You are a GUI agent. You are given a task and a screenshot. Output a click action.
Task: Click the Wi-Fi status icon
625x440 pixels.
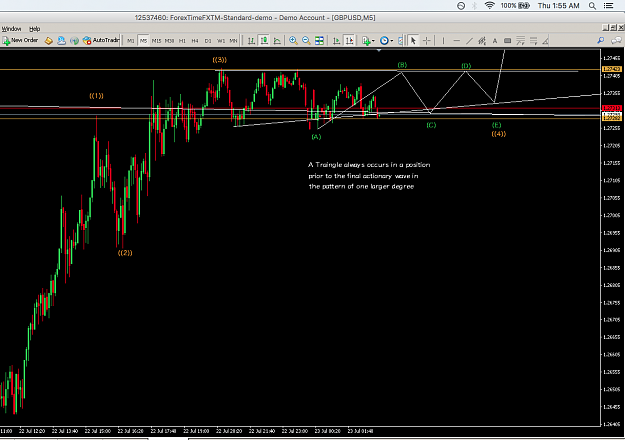489,6
